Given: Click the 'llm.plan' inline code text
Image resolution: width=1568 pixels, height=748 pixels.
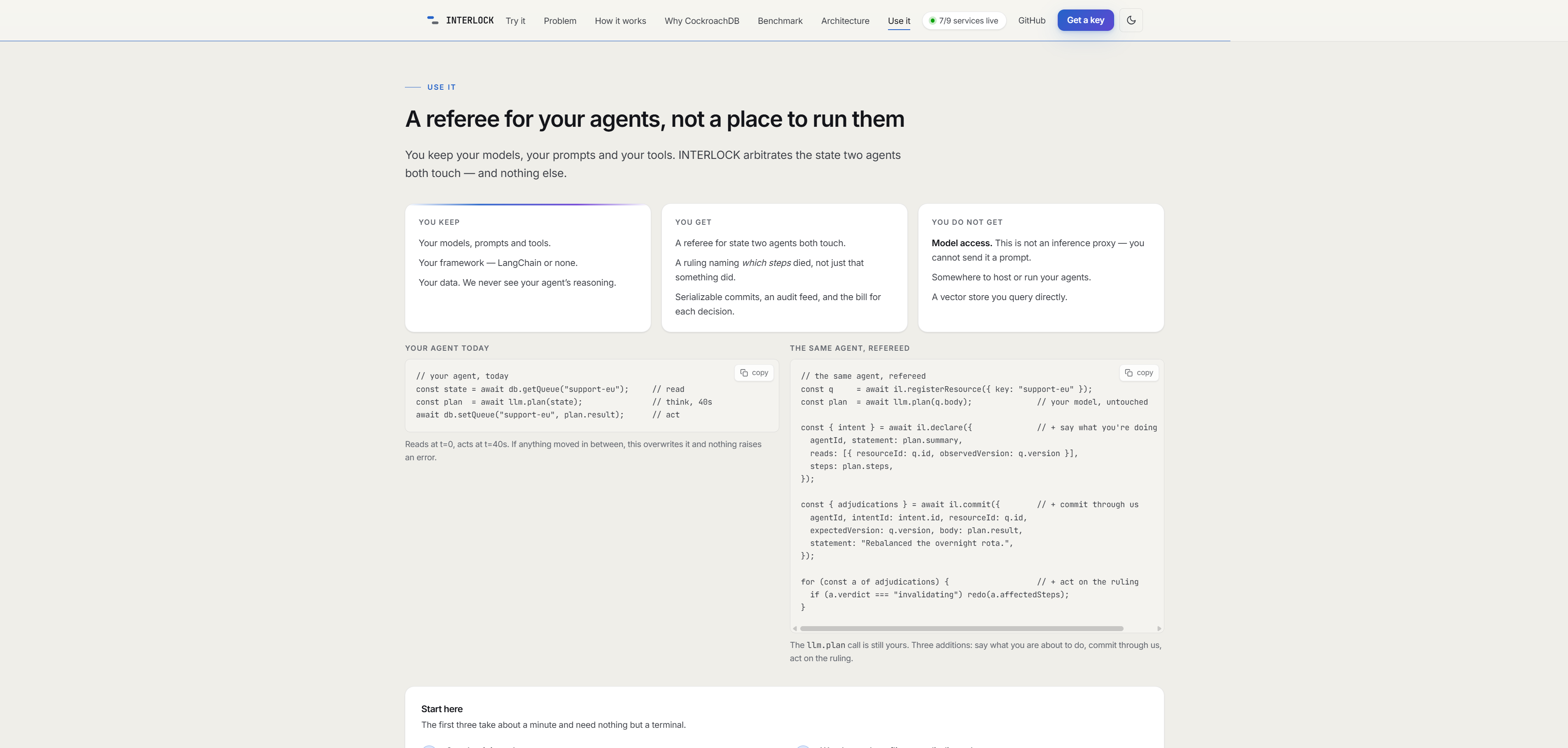Looking at the screenshot, I should 825,645.
